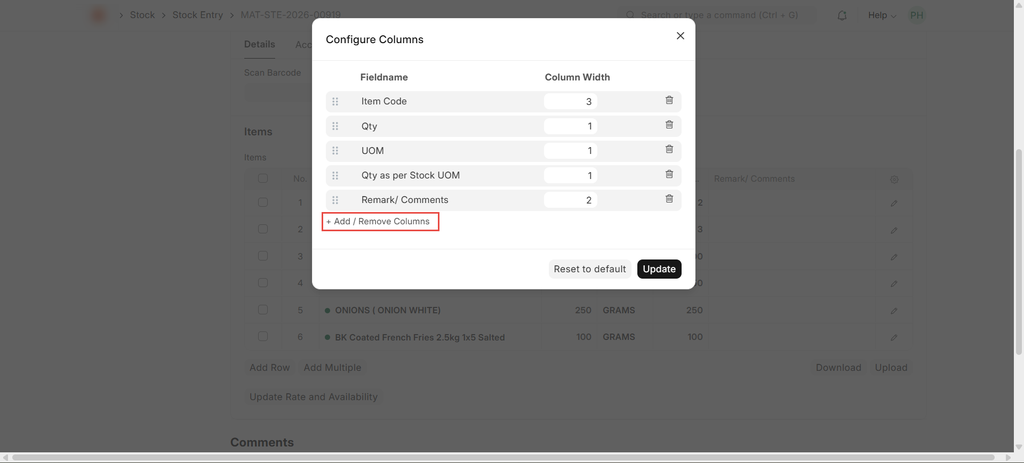Expand the Help dropdown menu
This screenshot has height=463, width=1024.
coord(881,16)
